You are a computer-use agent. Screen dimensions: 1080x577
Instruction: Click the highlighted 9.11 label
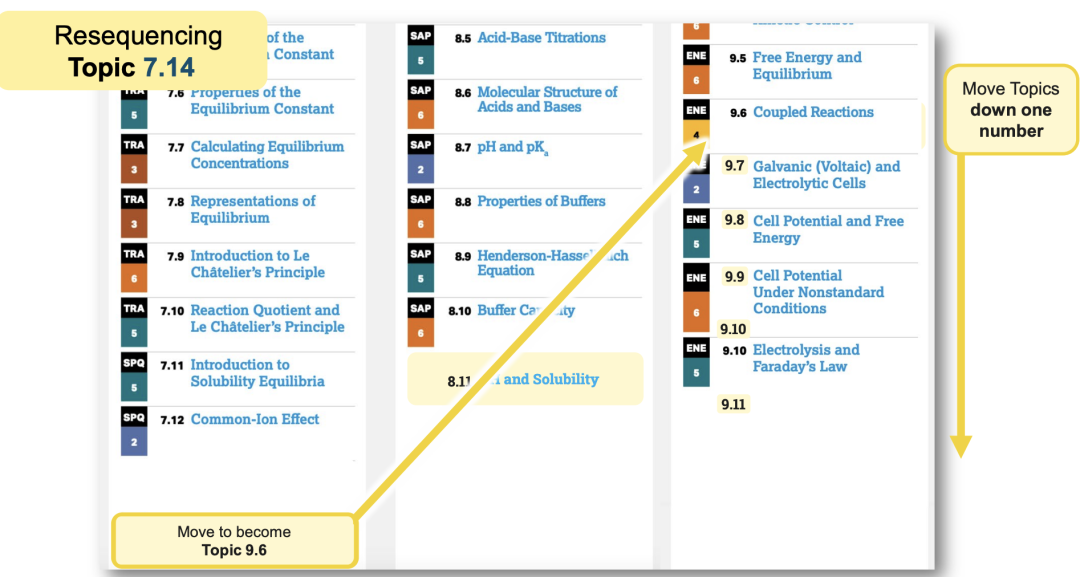733,404
